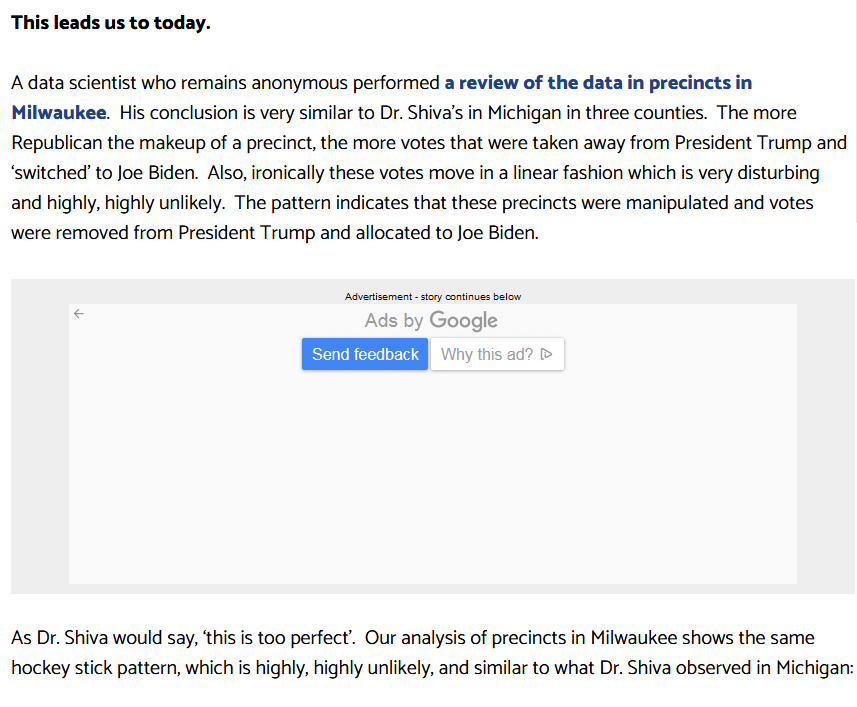The height and width of the screenshot is (707, 857).
Task: Click the AdChoices triangle icon
Action: [546, 355]
